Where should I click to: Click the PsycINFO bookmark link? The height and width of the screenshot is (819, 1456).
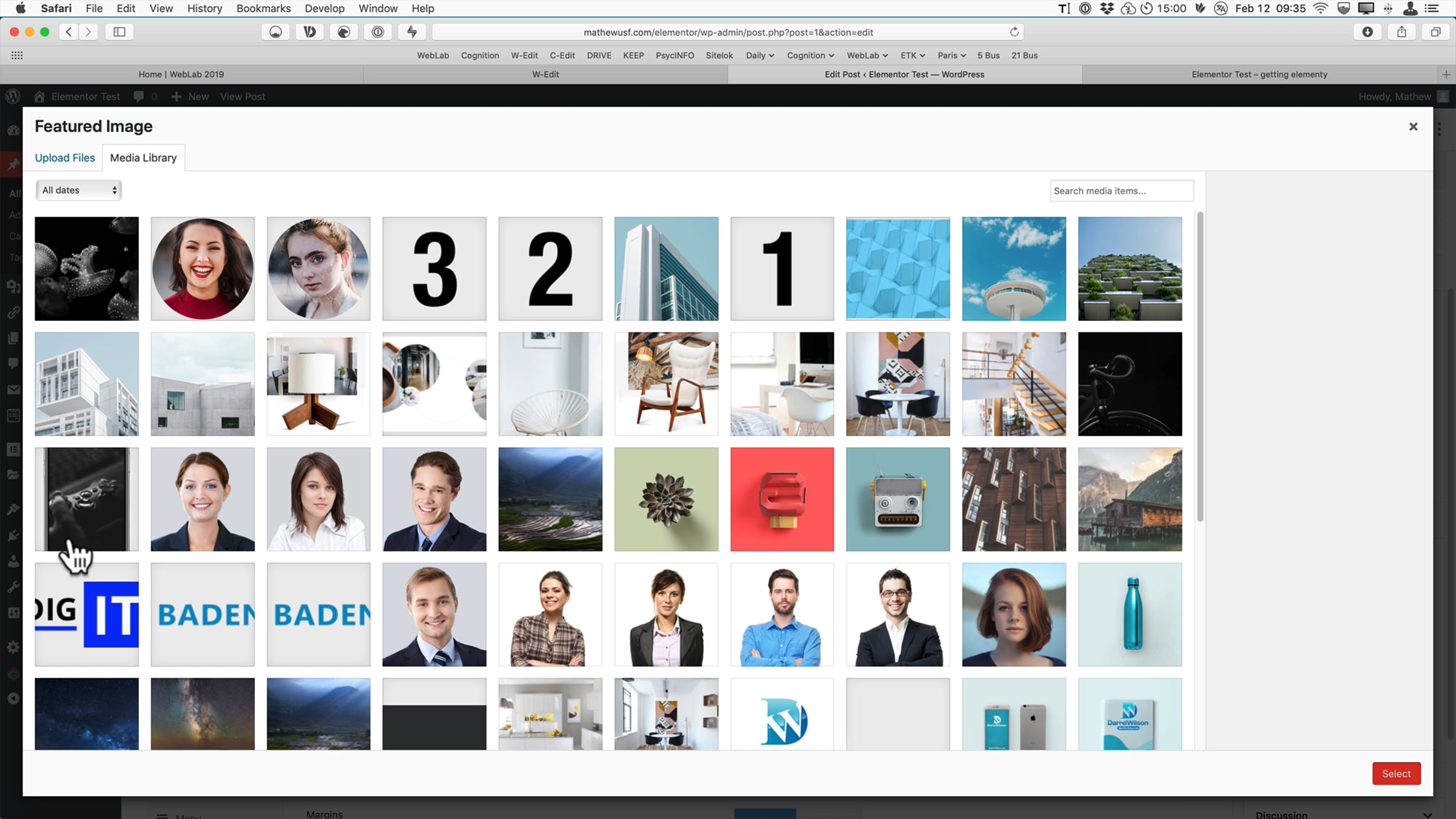click(675, 55)
